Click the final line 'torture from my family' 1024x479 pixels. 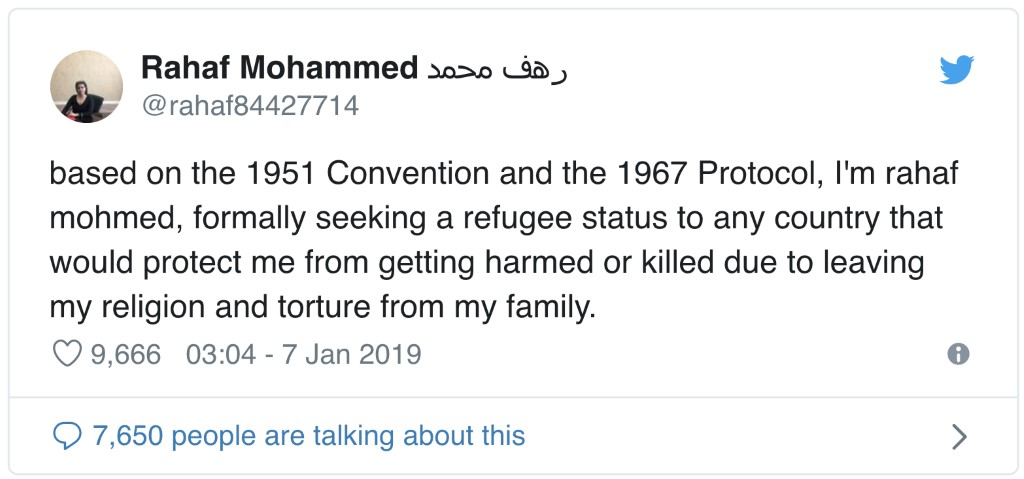point(437,307)
